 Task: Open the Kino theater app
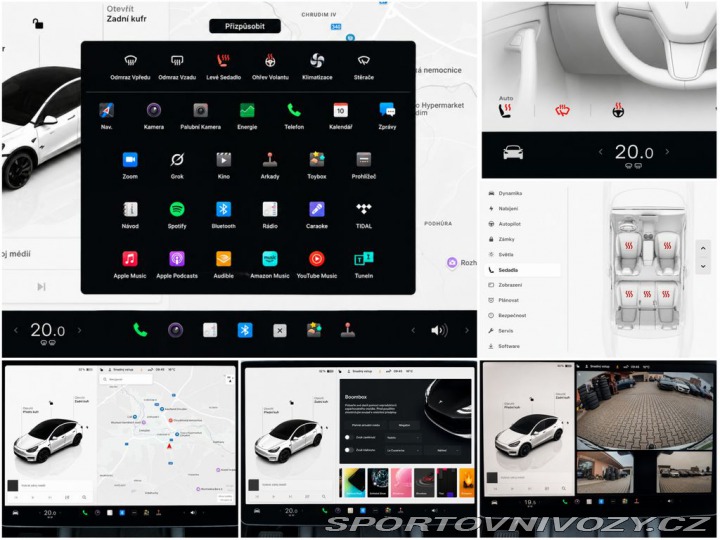click(x=224, y=160)
